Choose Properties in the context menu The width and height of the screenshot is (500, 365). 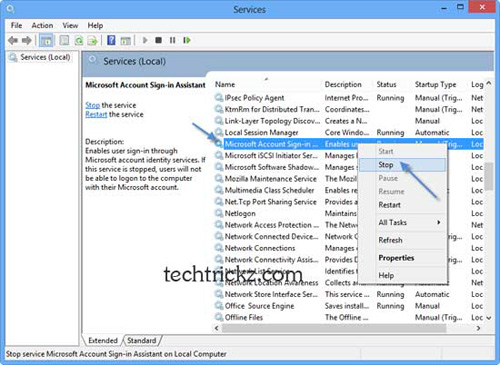point(402,258)
